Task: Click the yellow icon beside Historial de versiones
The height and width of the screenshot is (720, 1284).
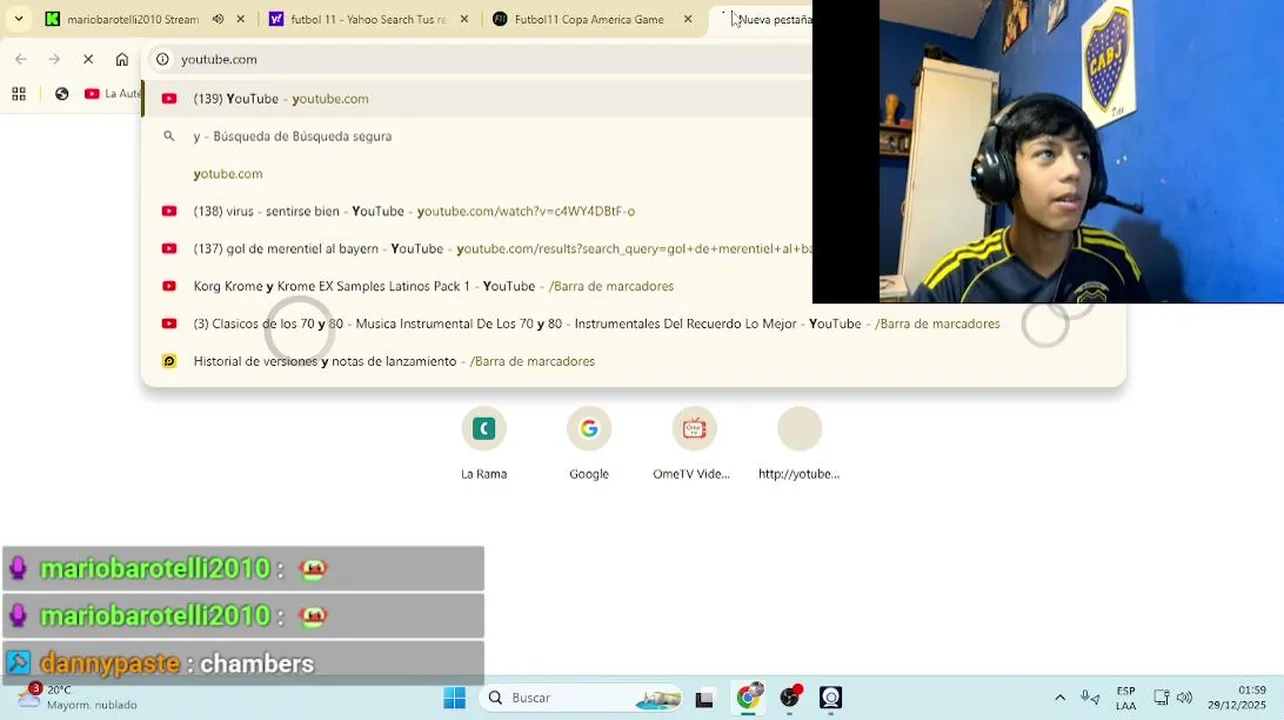Action: tap(169, 361)
